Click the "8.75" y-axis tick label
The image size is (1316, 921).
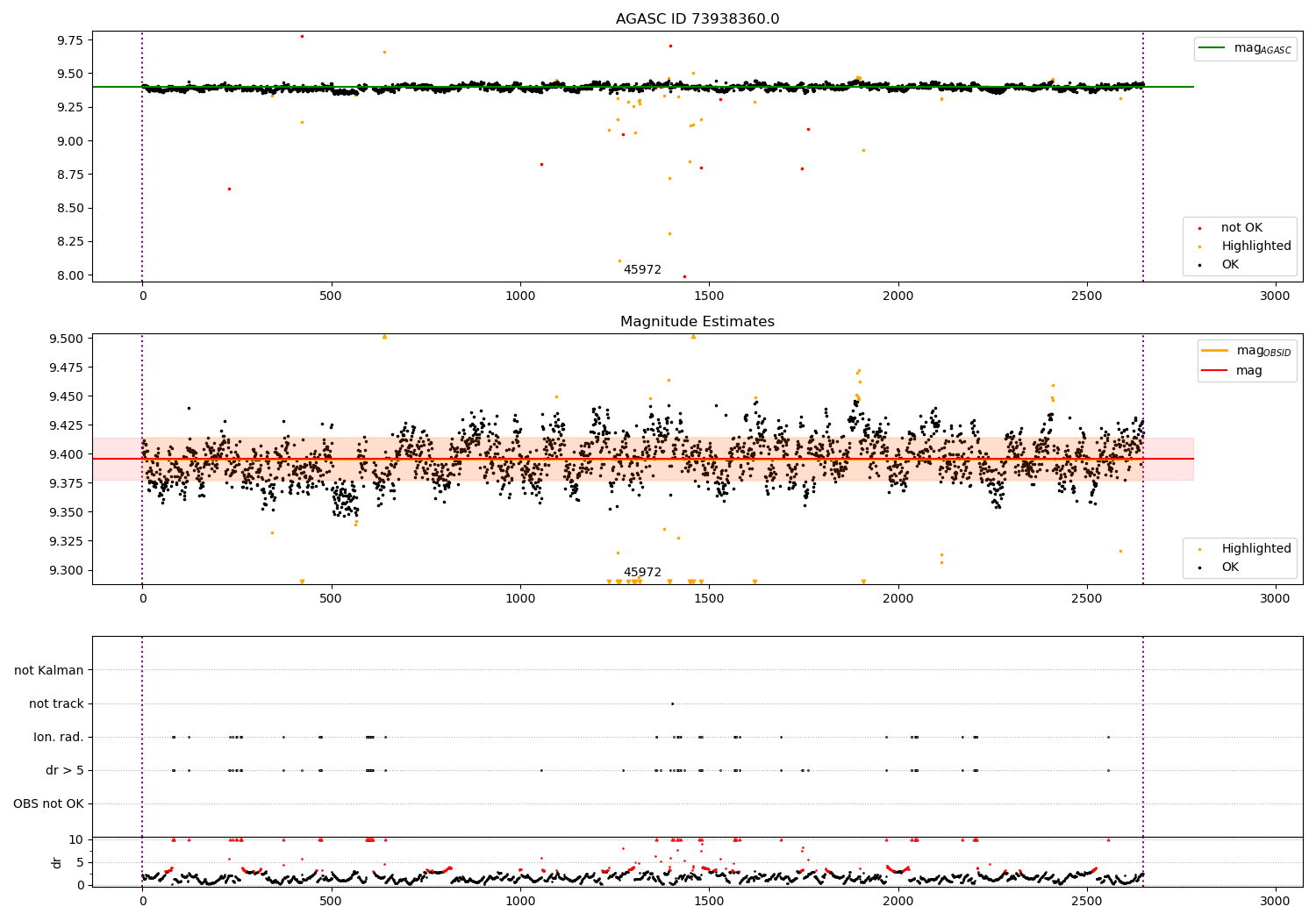coord(70,175)
